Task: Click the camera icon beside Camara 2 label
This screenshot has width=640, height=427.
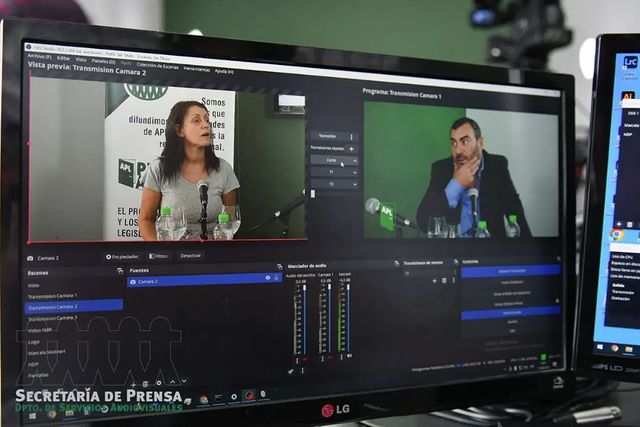Action: [x=30, y=258]
